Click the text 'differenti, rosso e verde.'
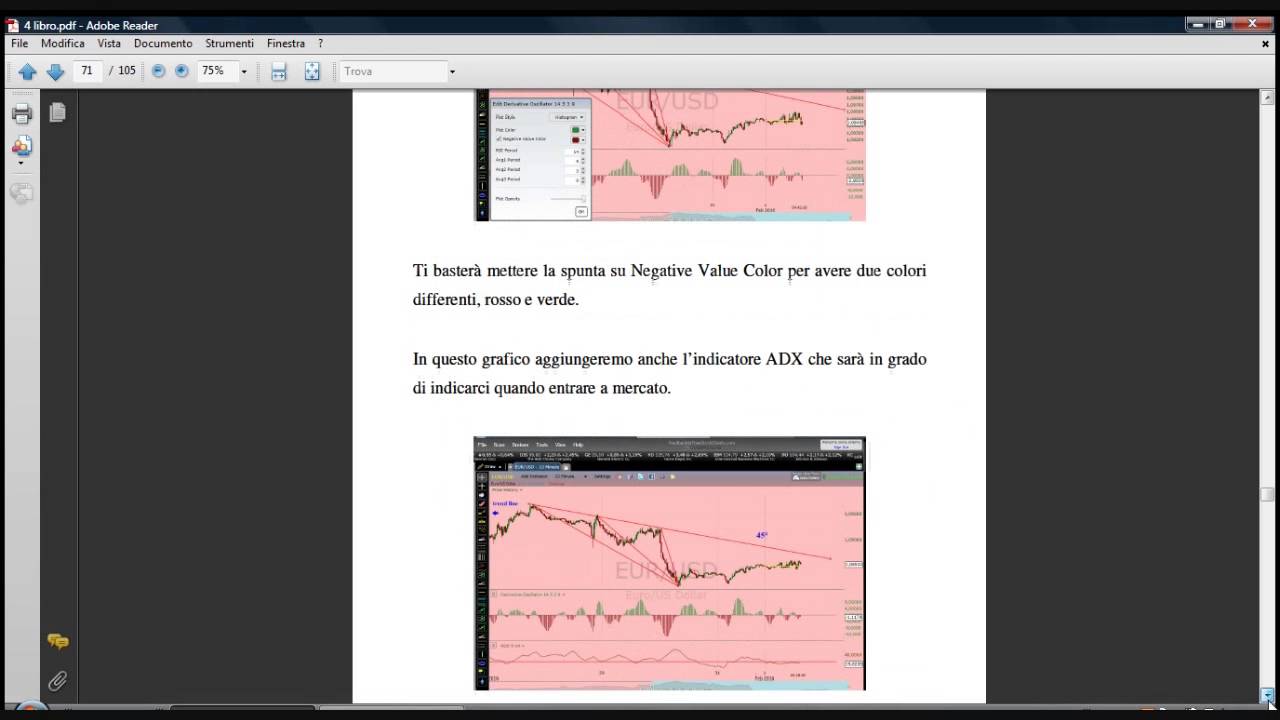The image size is (1280, 720). 496,299
